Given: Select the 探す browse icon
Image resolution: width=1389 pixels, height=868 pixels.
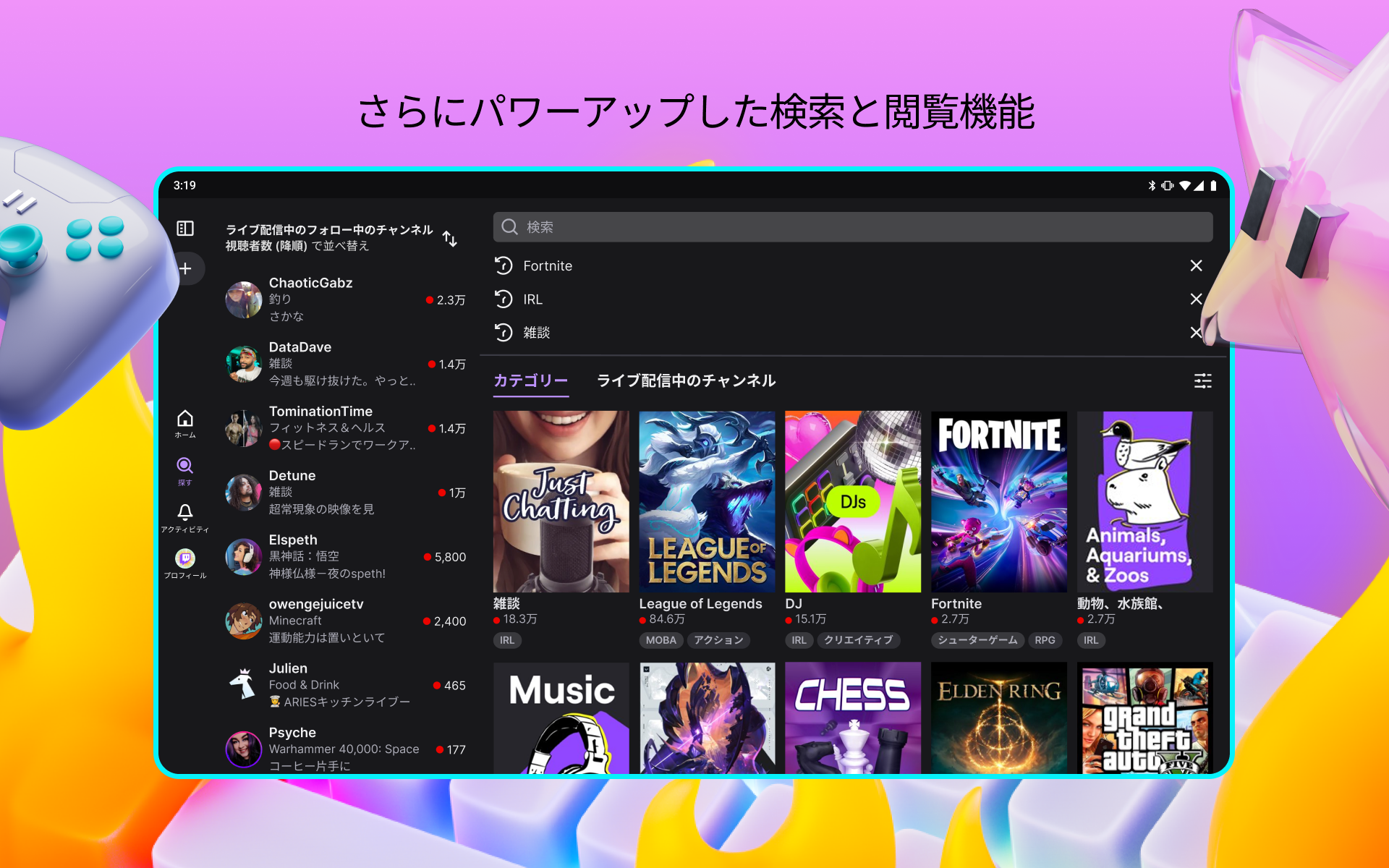Looking at the screenshot, I should 185,471.
